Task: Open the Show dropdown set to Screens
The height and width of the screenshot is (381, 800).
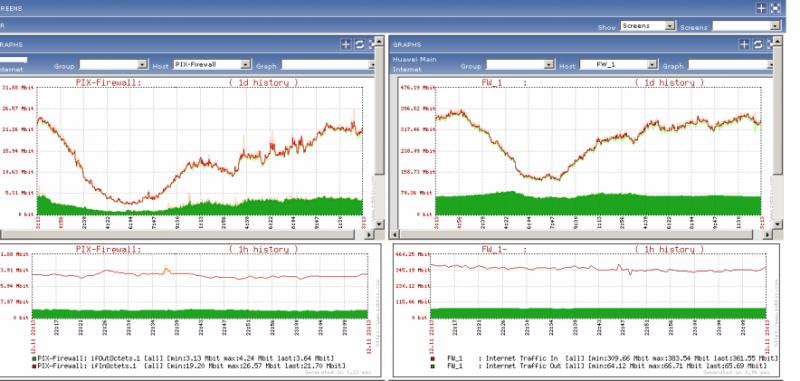Action: tap(648, 26)
